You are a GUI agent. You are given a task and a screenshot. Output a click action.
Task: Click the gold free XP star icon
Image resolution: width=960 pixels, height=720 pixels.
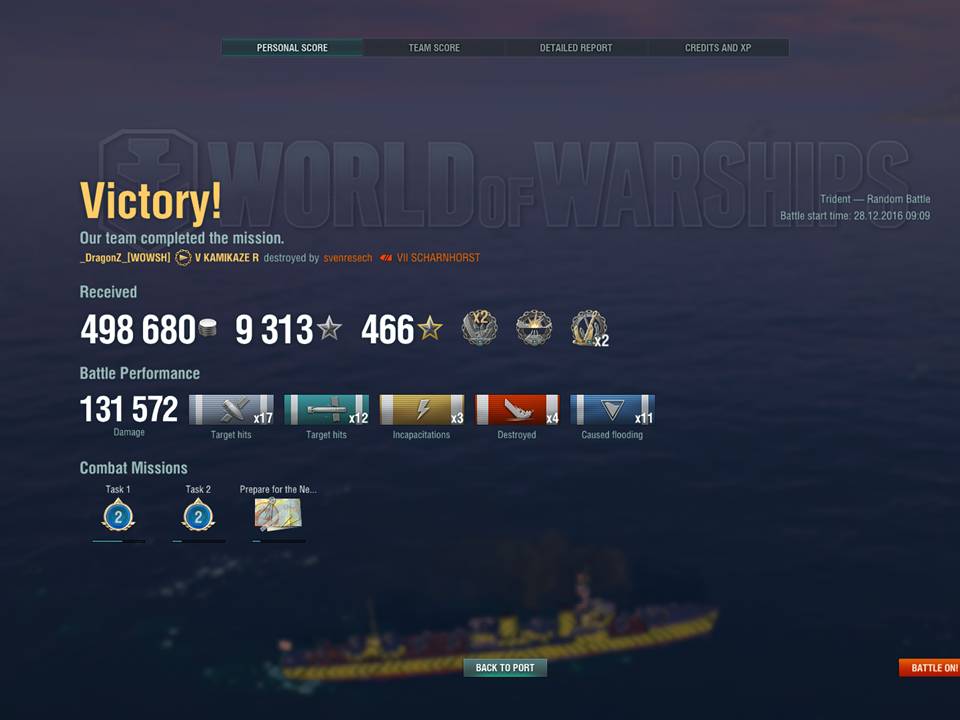[430, 328]
